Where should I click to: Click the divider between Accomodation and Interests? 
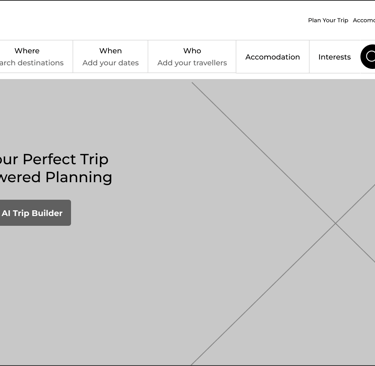tap(309, 57)
